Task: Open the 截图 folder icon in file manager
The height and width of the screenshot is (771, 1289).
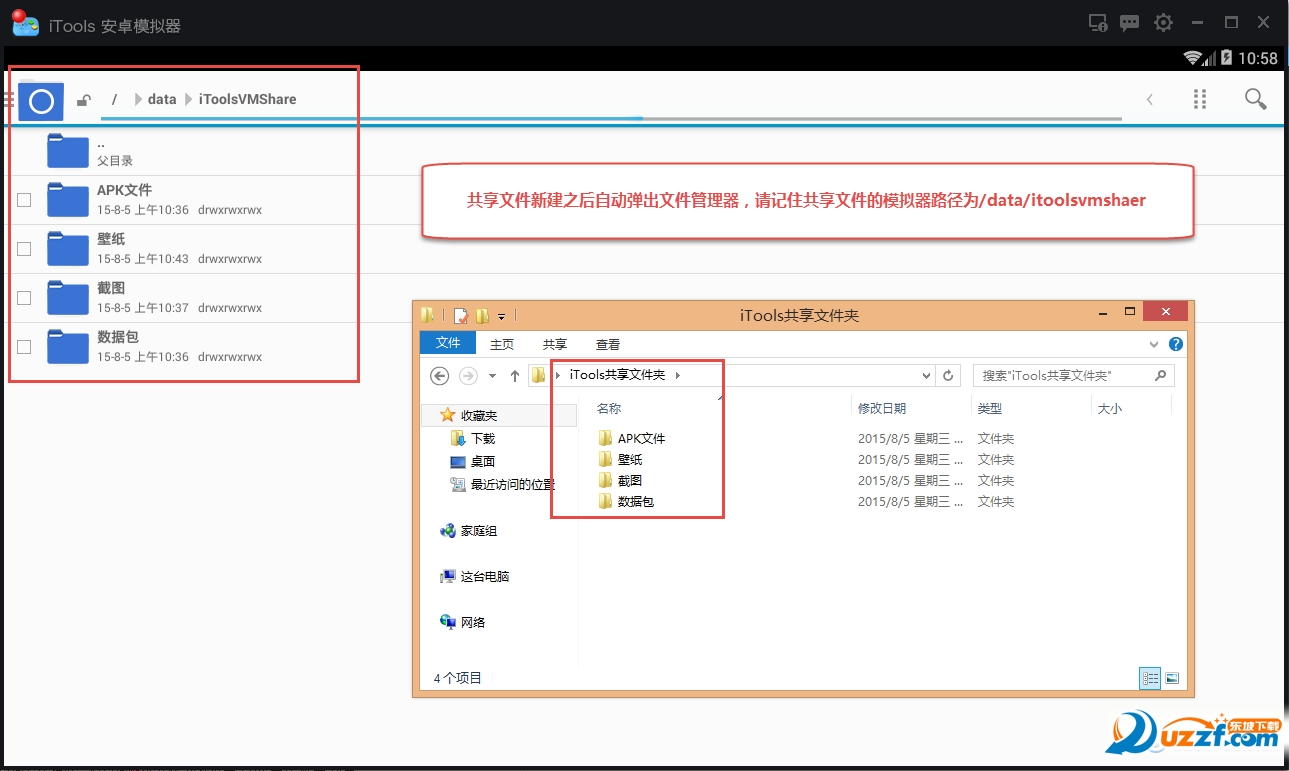Action: (68, 297)
